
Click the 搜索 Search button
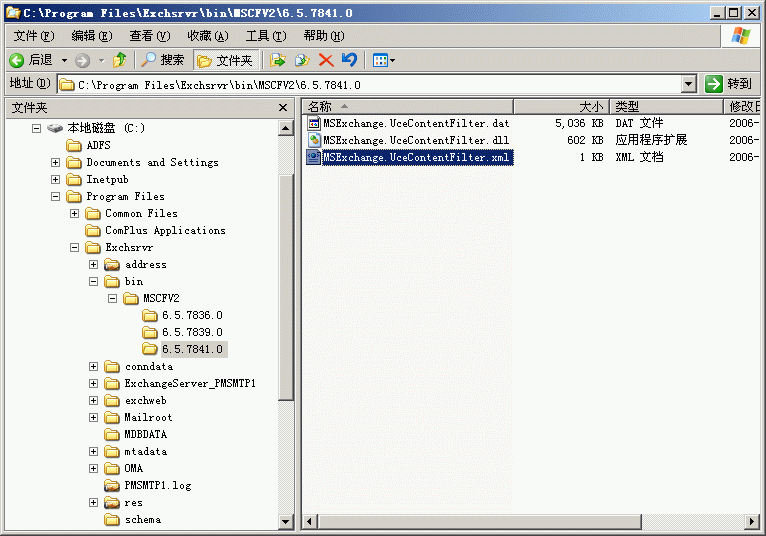163,60
